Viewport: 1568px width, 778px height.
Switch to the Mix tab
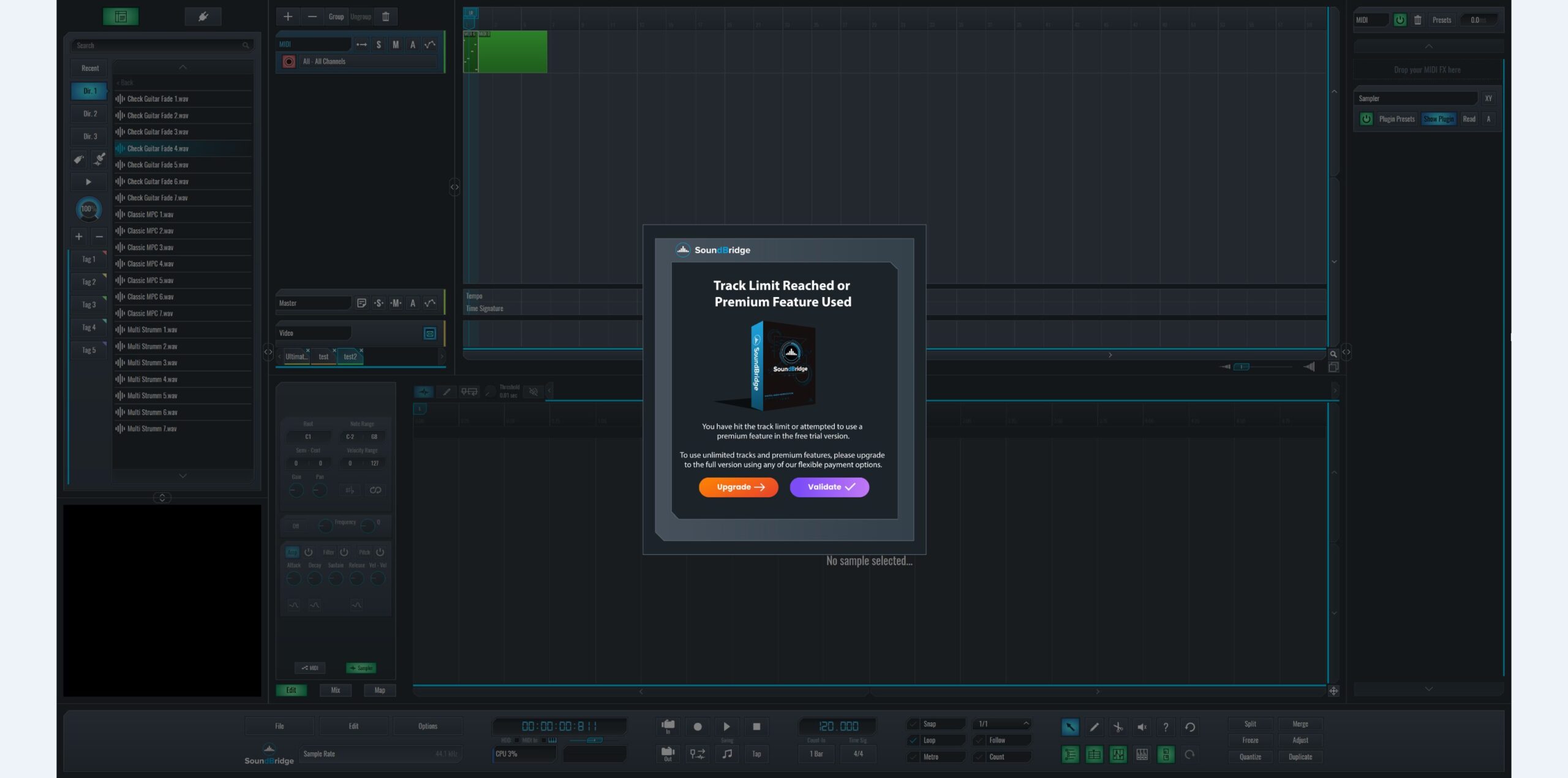click(x=336, y=690)
